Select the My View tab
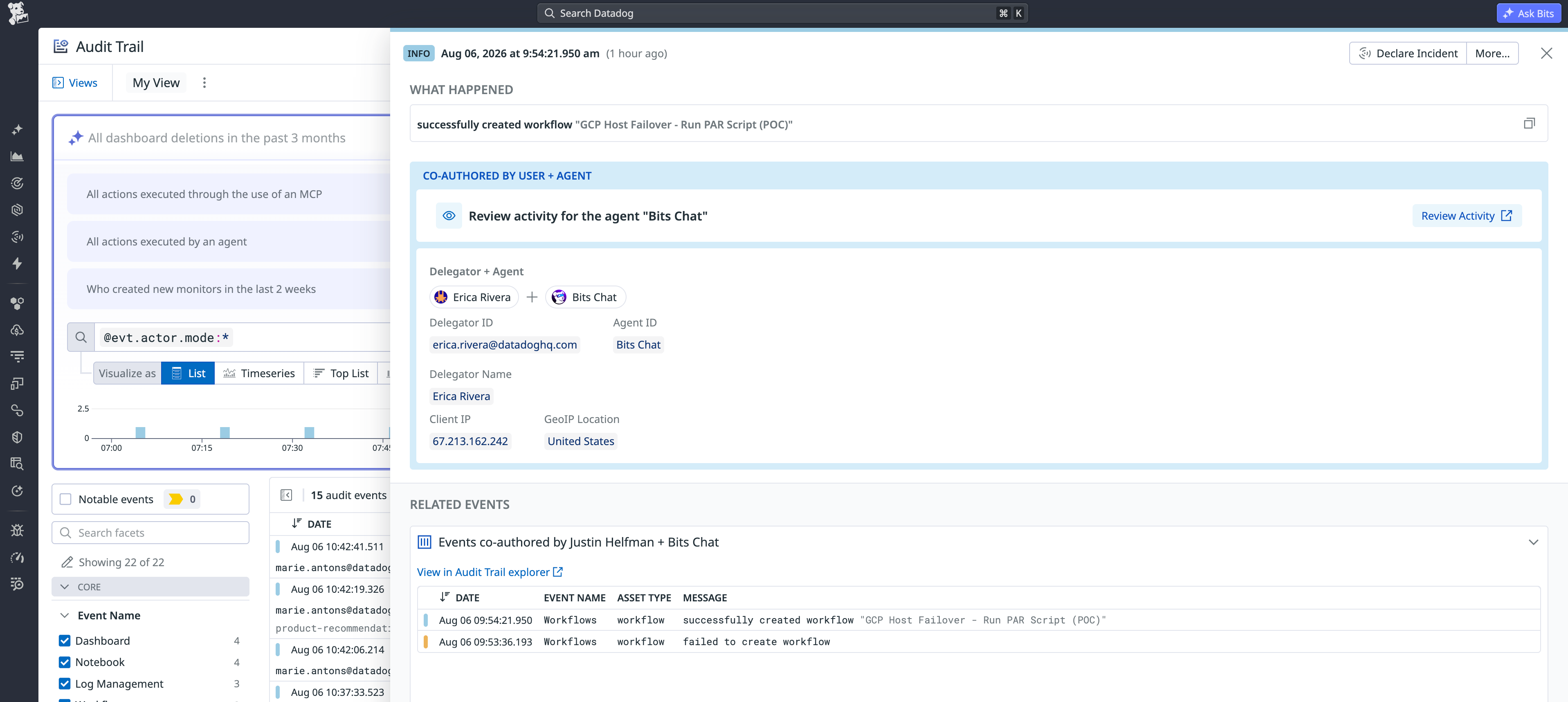The image size is (1568, 702). click(156, 83)
